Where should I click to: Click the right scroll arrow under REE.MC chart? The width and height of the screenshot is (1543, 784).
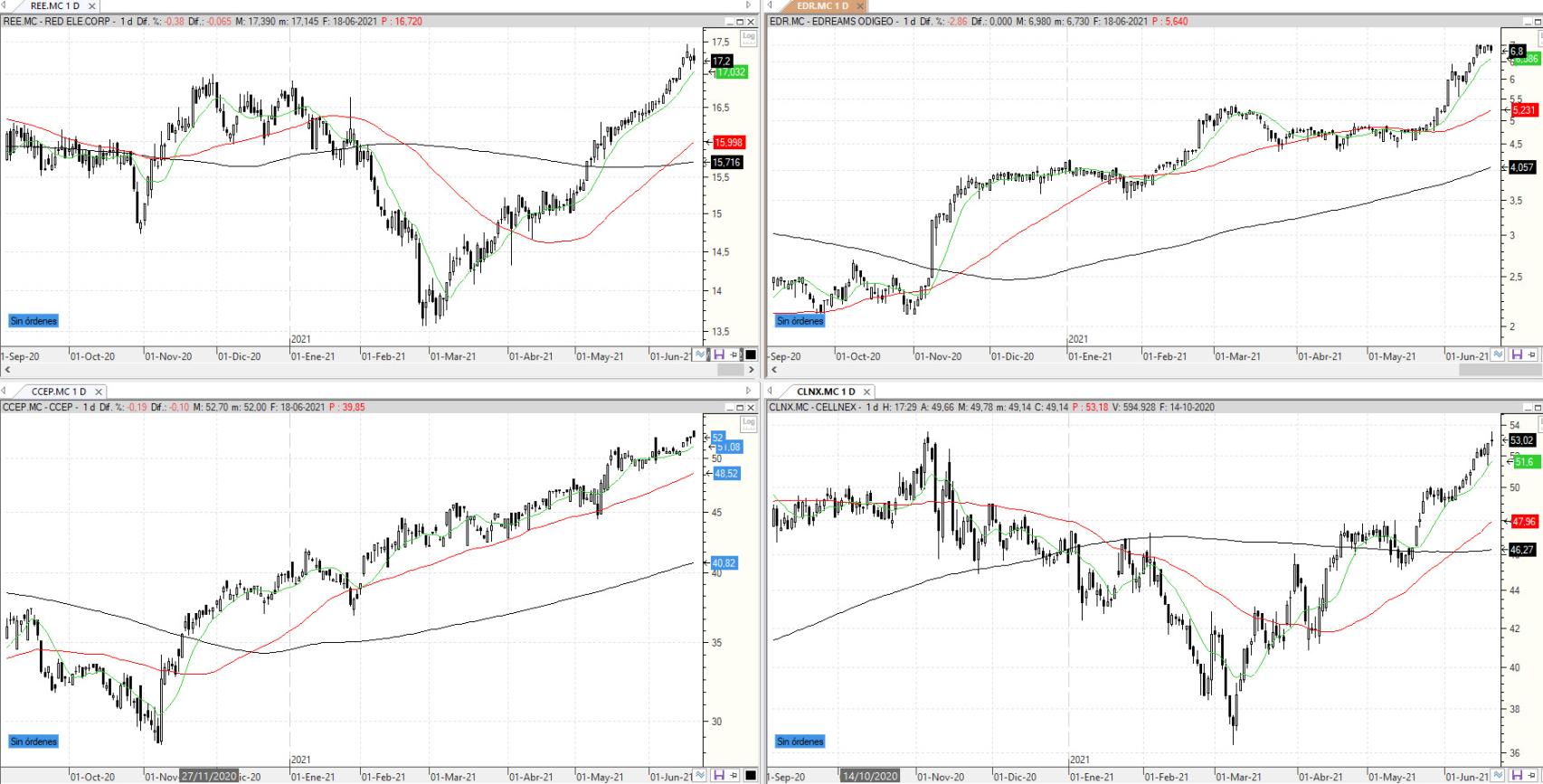pyautogui.click(x=751, y=369)
